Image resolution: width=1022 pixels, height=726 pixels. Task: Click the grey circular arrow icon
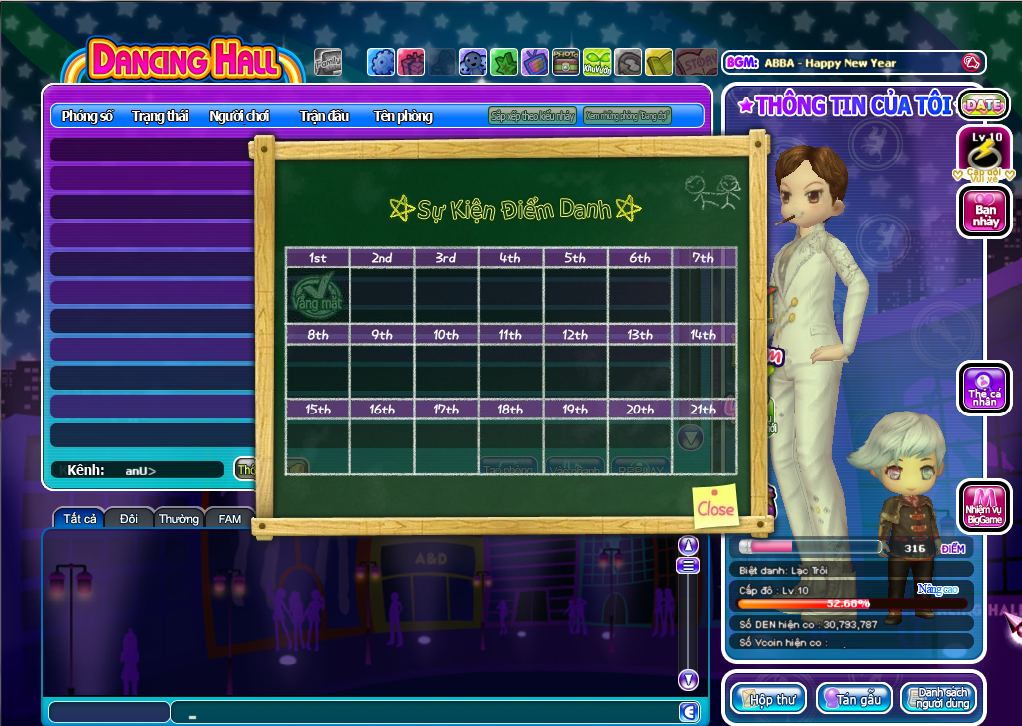click(627, 63)
